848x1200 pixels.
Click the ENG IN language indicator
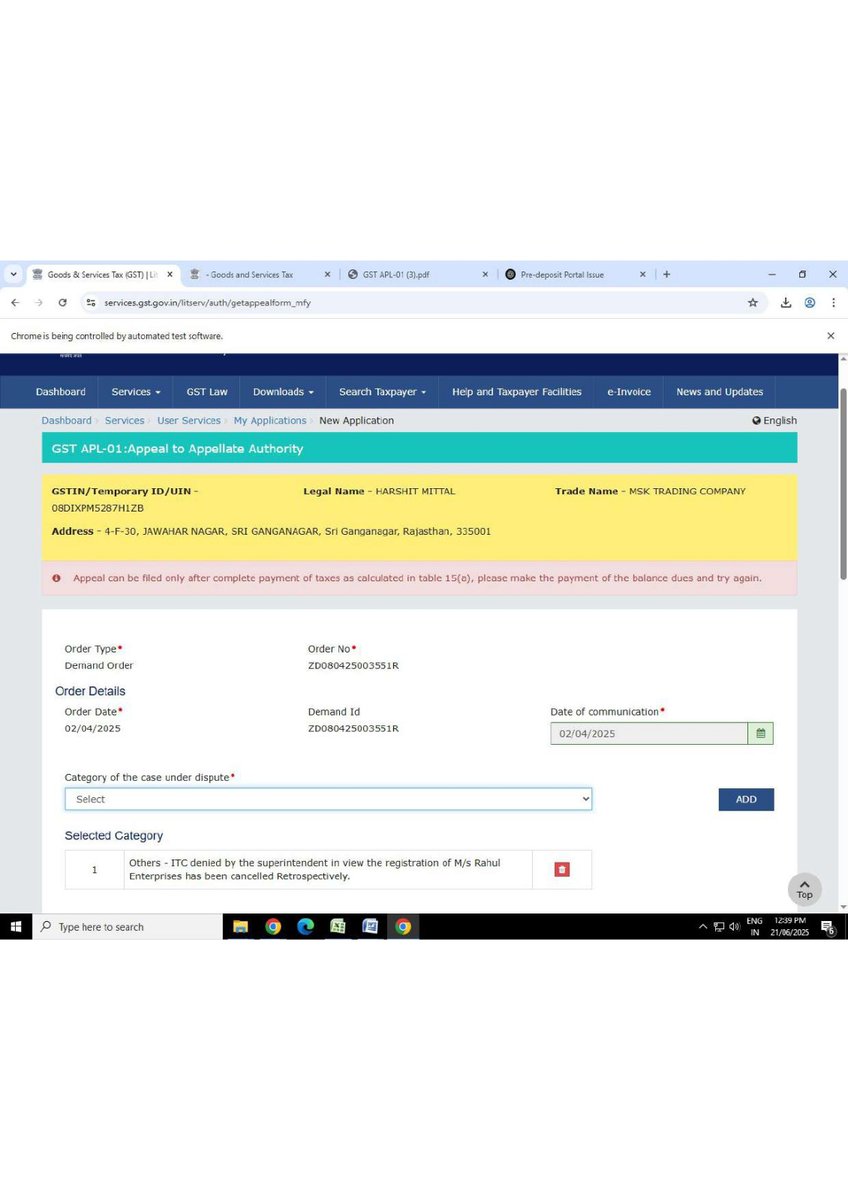pyautogui.click(x=755, y=927)
